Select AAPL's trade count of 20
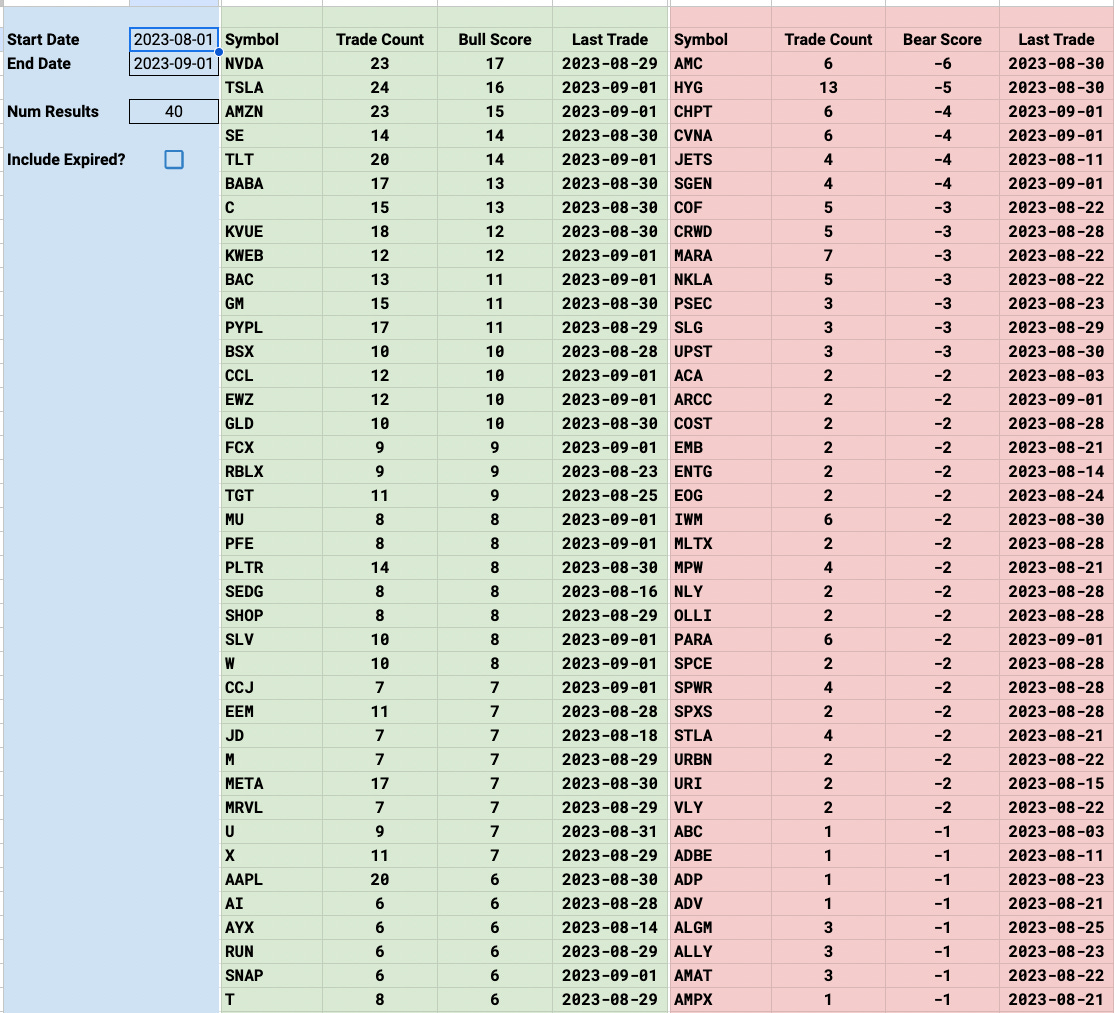The height and width of the screenshot is (1013, 1114). (x=380, y=879)
